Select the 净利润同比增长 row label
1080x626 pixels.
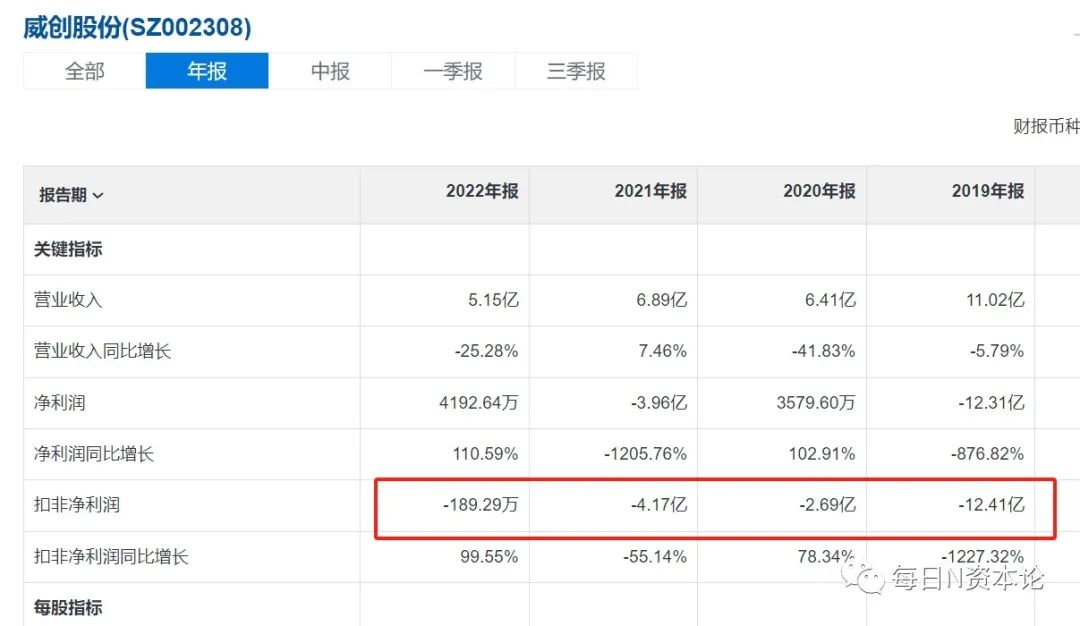(94, 454)
